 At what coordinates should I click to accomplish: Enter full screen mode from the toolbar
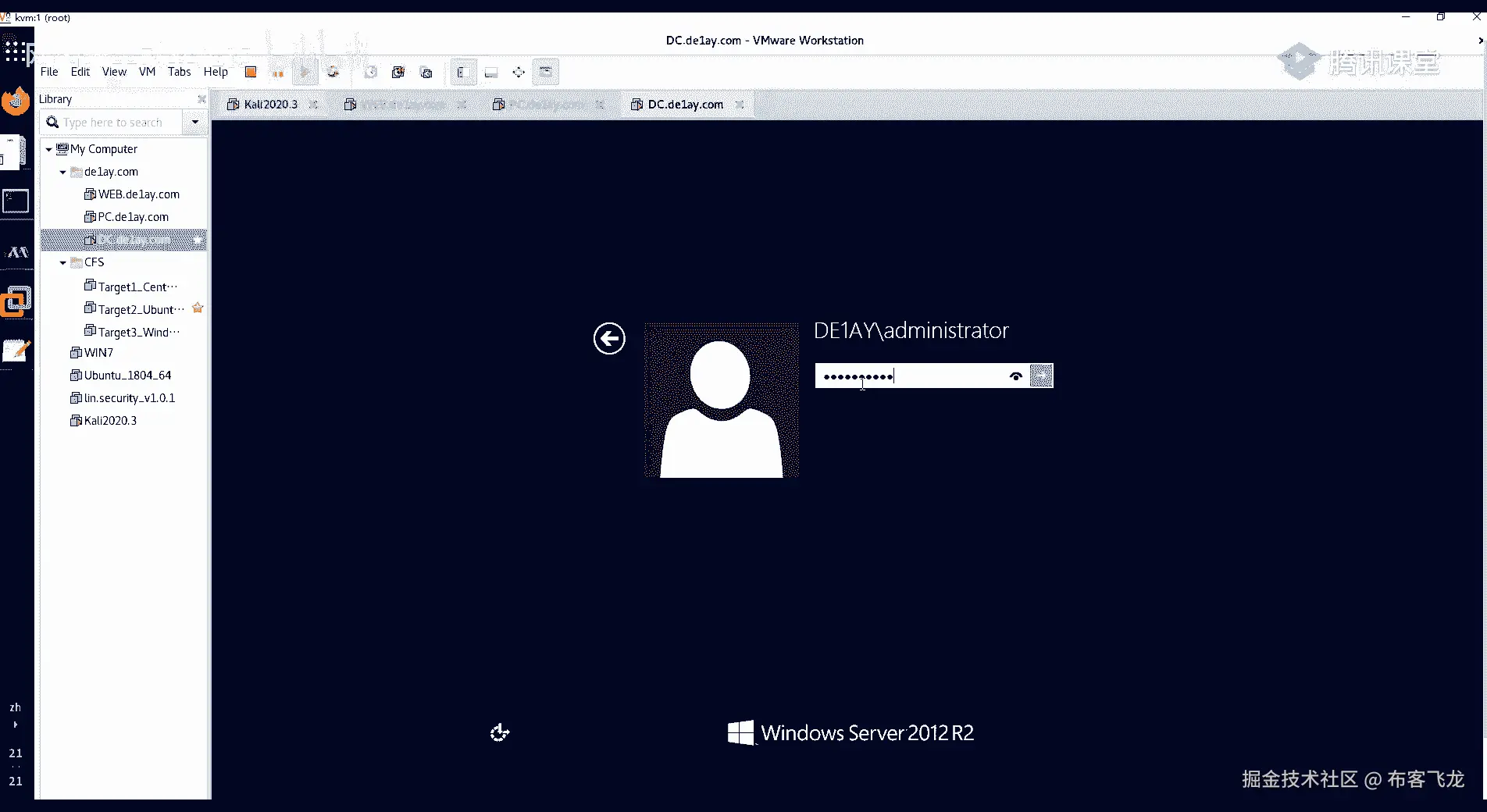[x=519, y=73]
